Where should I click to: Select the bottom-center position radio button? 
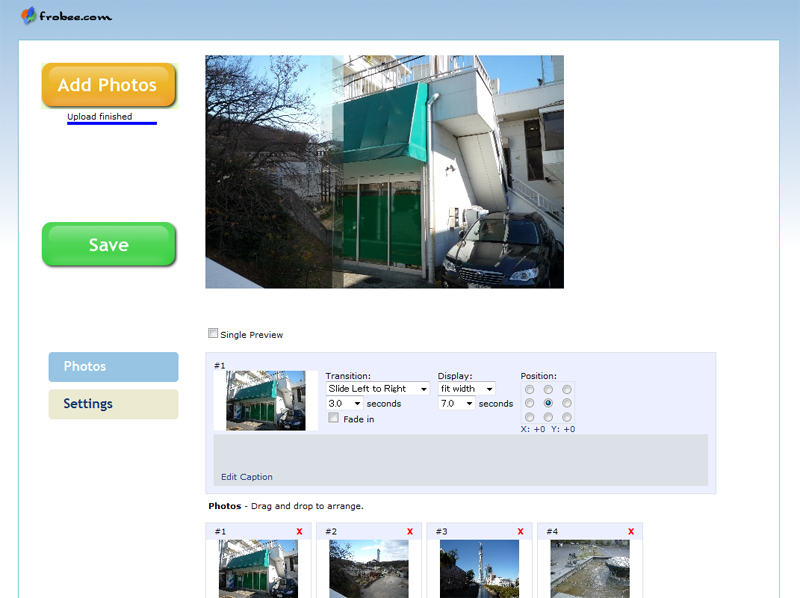(x=548, y=417)
